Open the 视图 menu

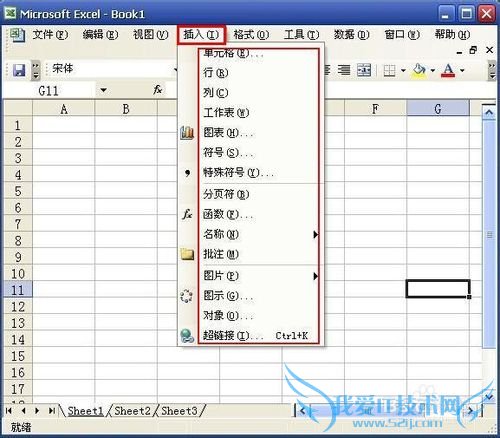tap(151, 34)
